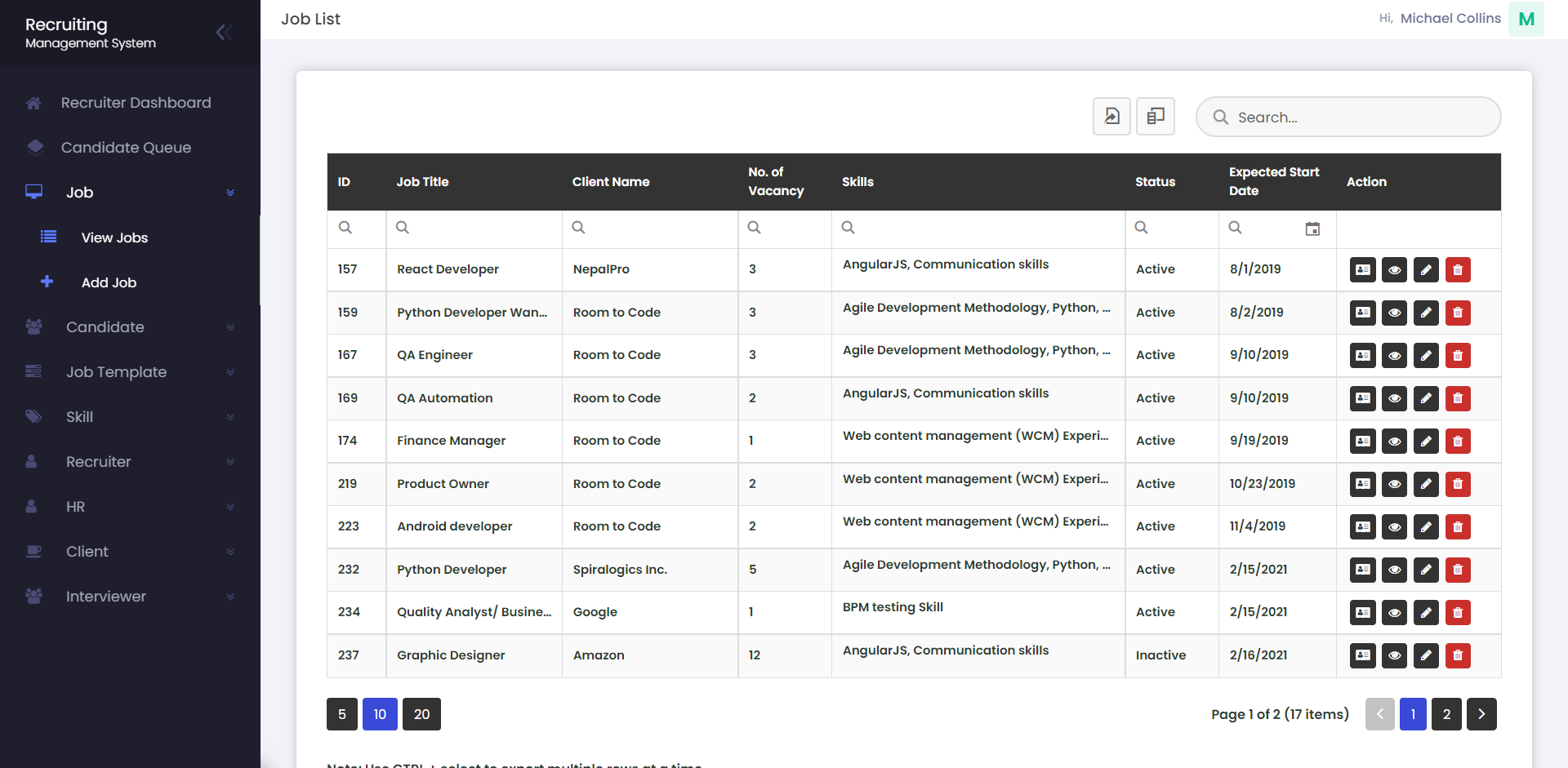Delete the React Developer job row
Image resolution: width=1568 pixels, height=768 pixels.
(x=1457, y=270)
